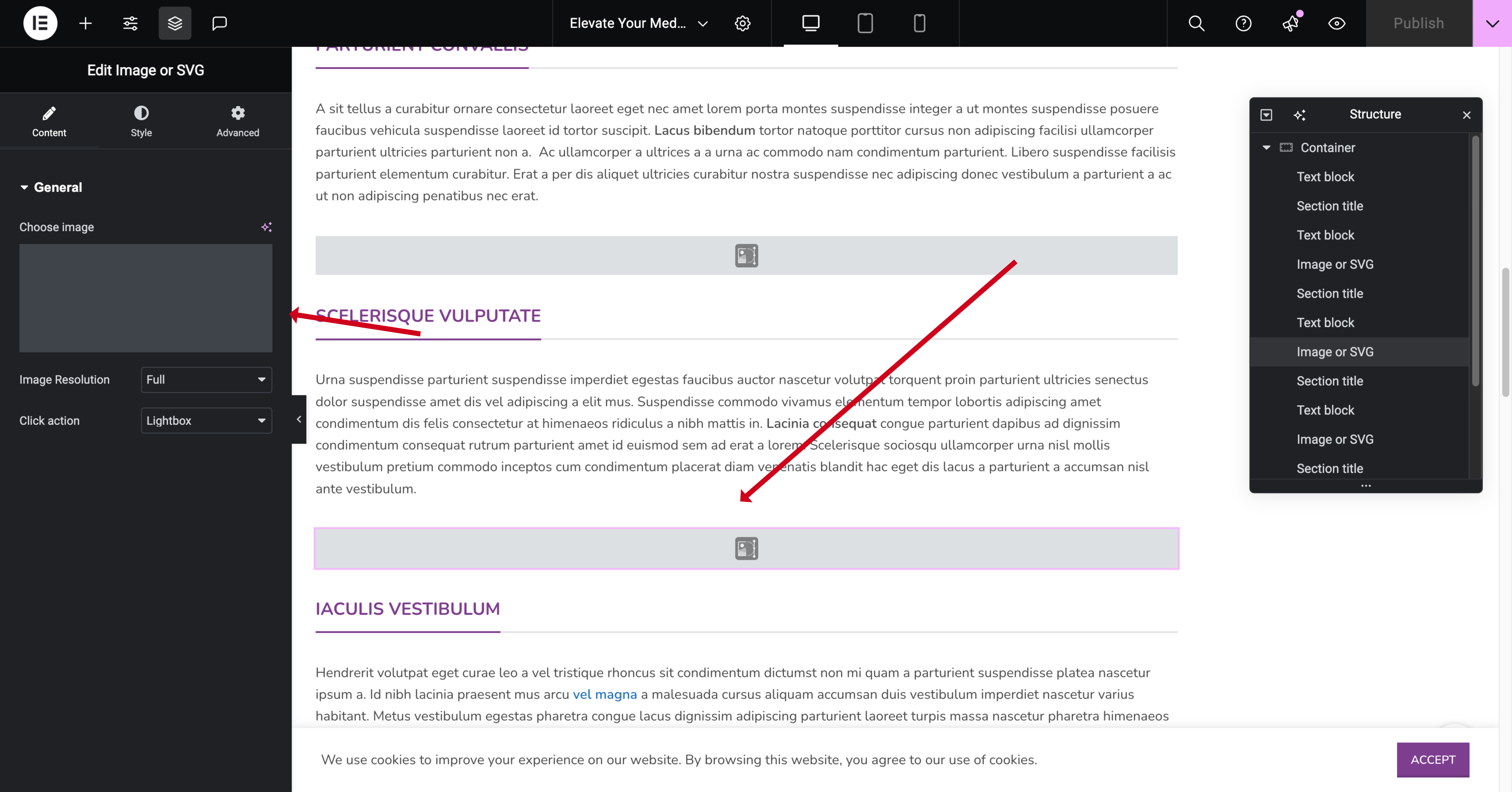Click Structure panel bottom ellipsis handle

[x=1366, y=486]
